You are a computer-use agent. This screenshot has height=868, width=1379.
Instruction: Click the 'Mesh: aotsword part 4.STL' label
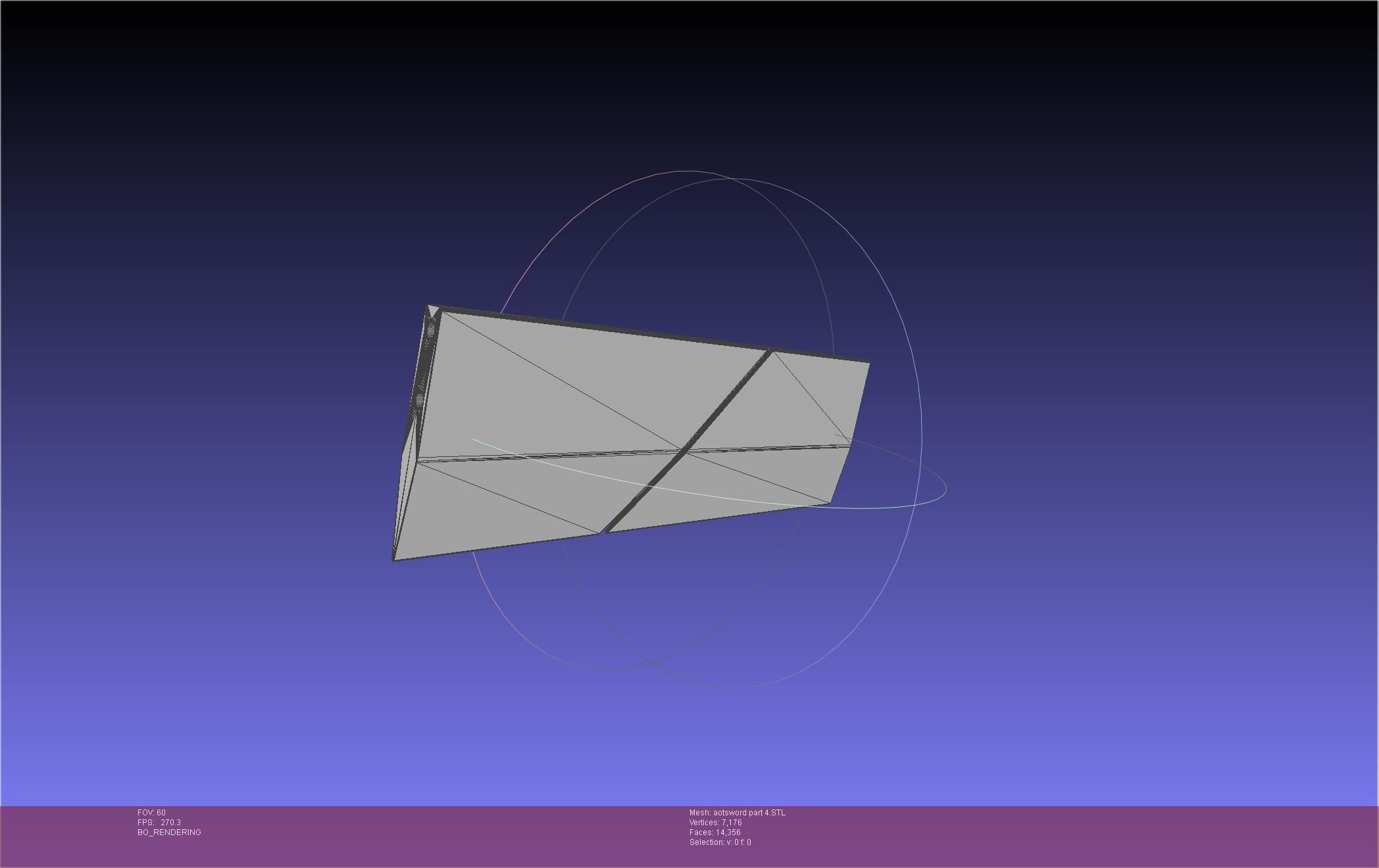coord(737,813)
